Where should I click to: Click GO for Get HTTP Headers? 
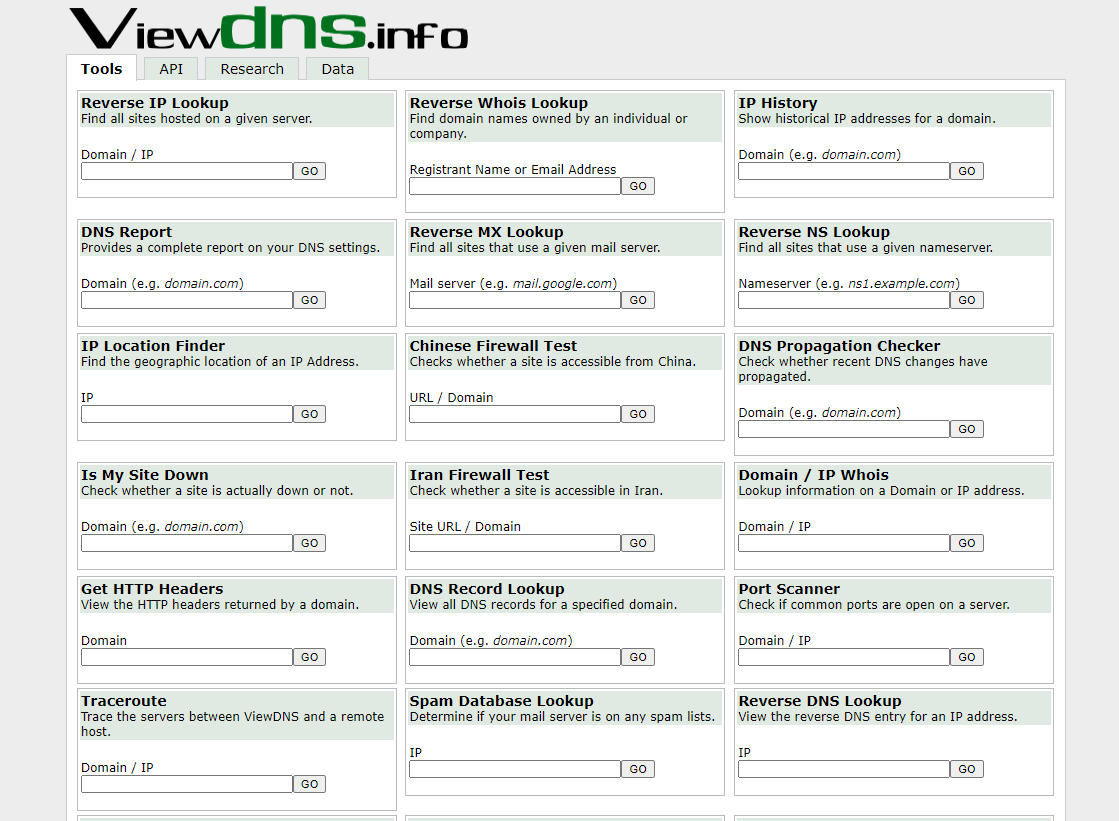(310, 658)
